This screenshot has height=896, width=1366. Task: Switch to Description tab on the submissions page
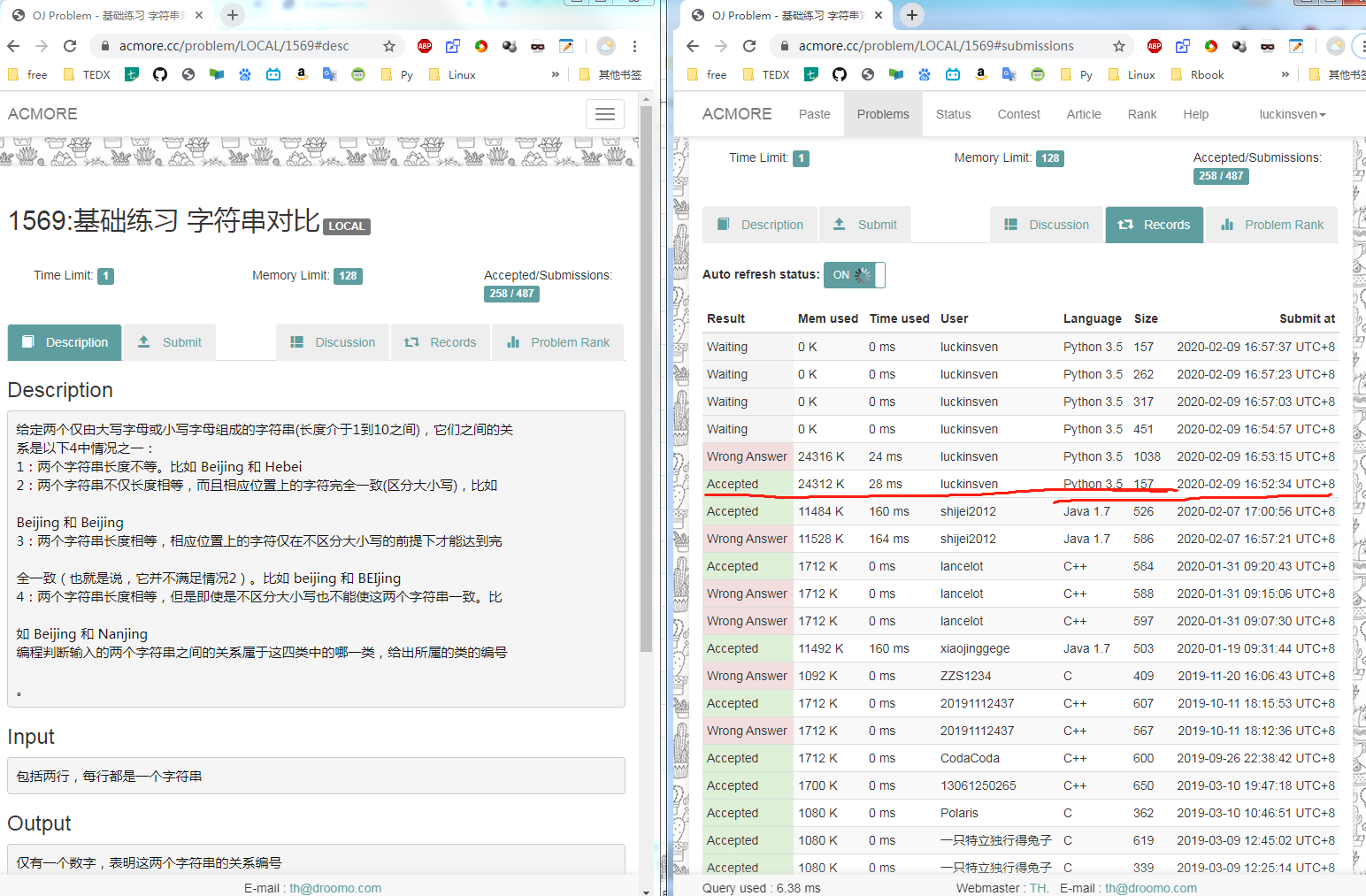point(760,225)
